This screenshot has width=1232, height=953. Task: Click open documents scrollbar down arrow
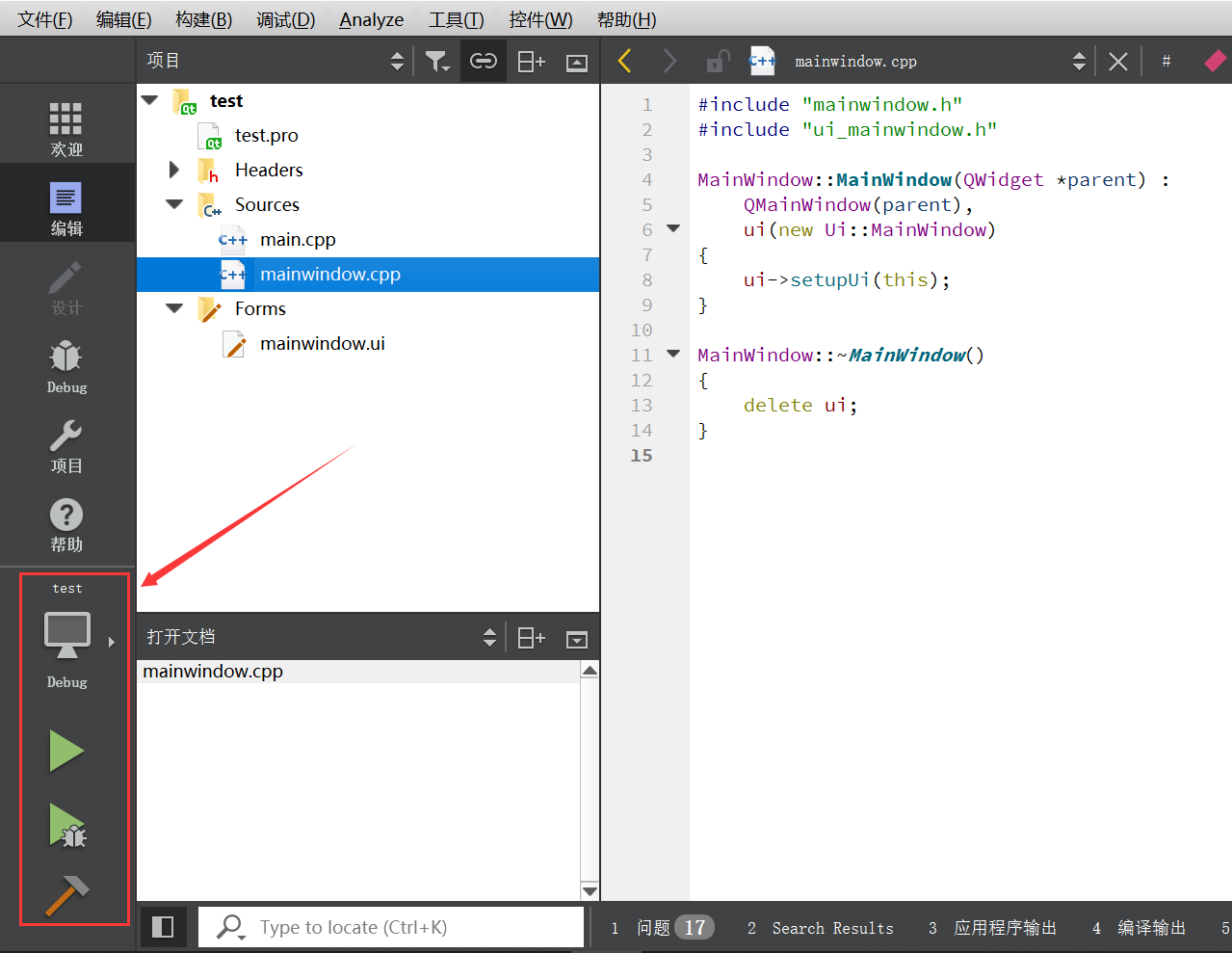coord(590,891)
